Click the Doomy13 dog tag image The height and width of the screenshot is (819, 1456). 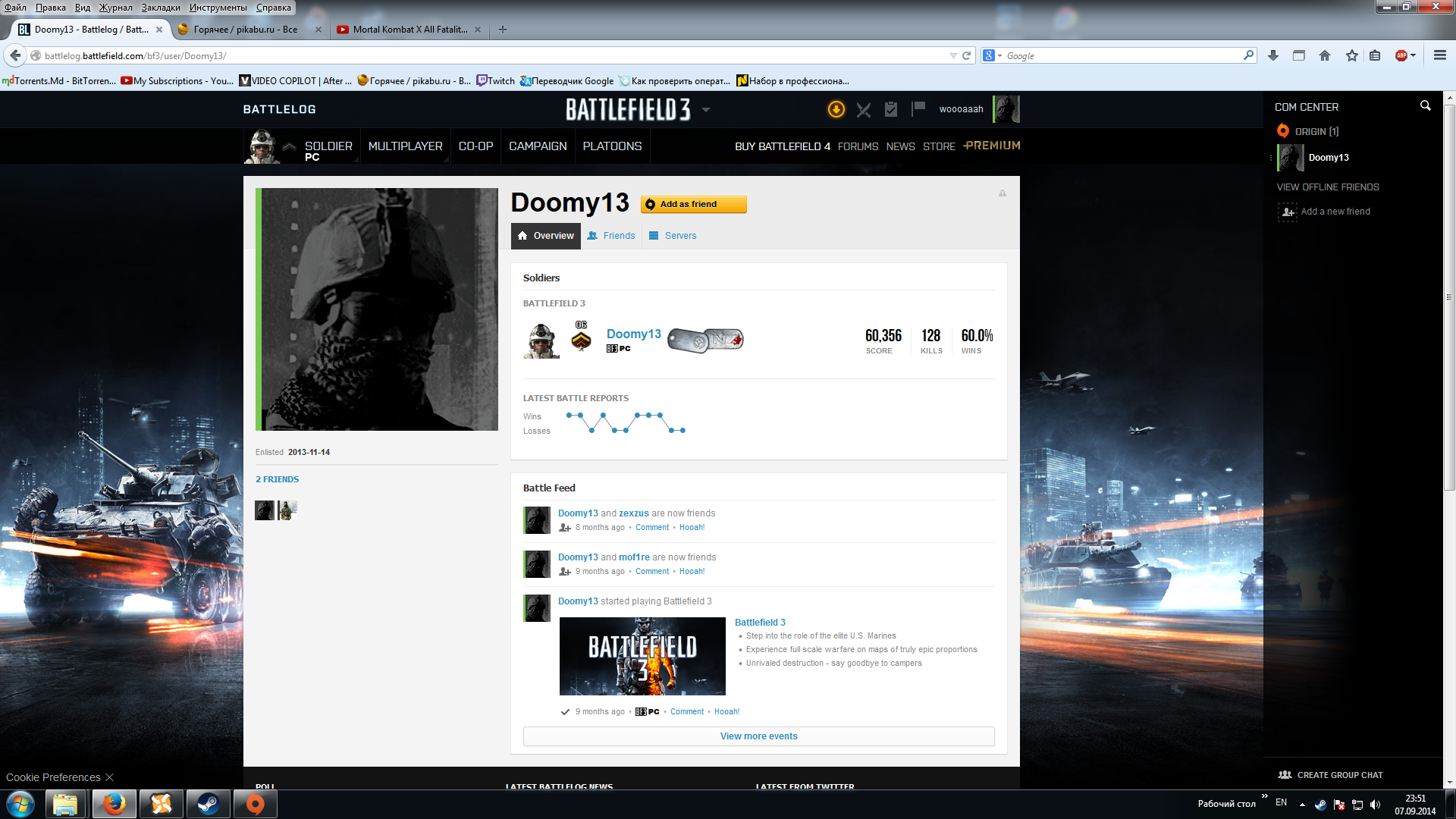coord(705,340)
